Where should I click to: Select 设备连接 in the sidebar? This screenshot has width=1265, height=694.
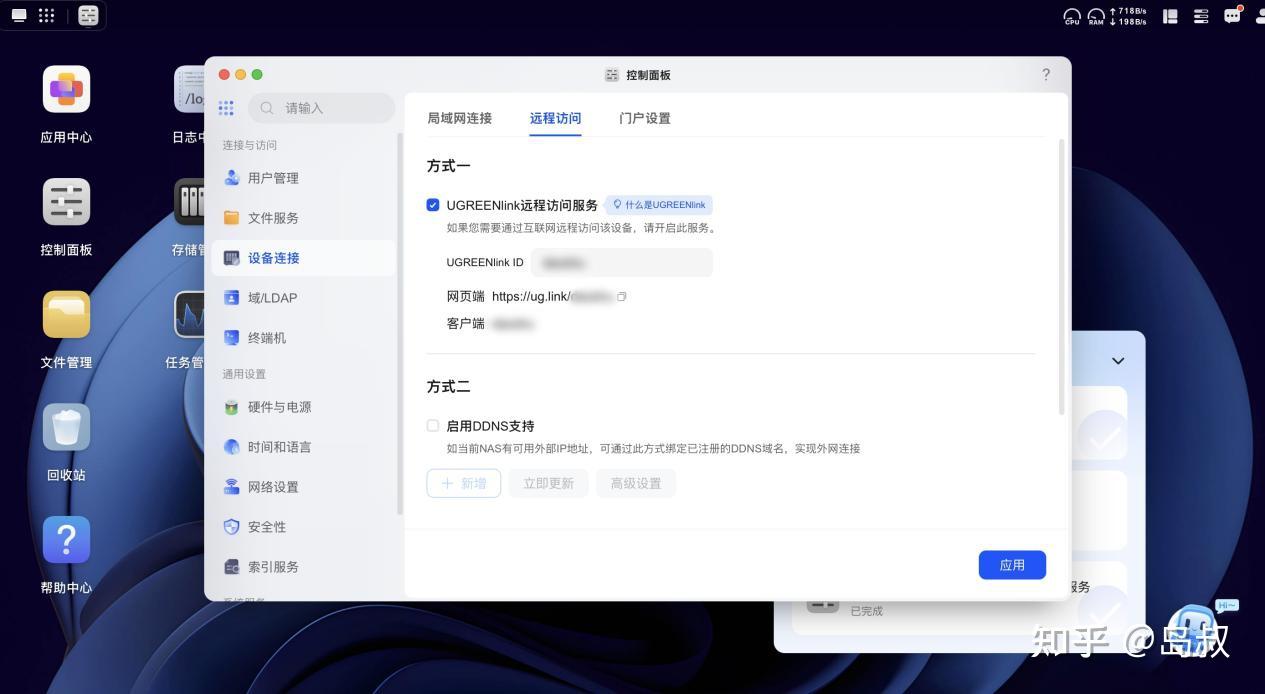[x=304, y=258]
